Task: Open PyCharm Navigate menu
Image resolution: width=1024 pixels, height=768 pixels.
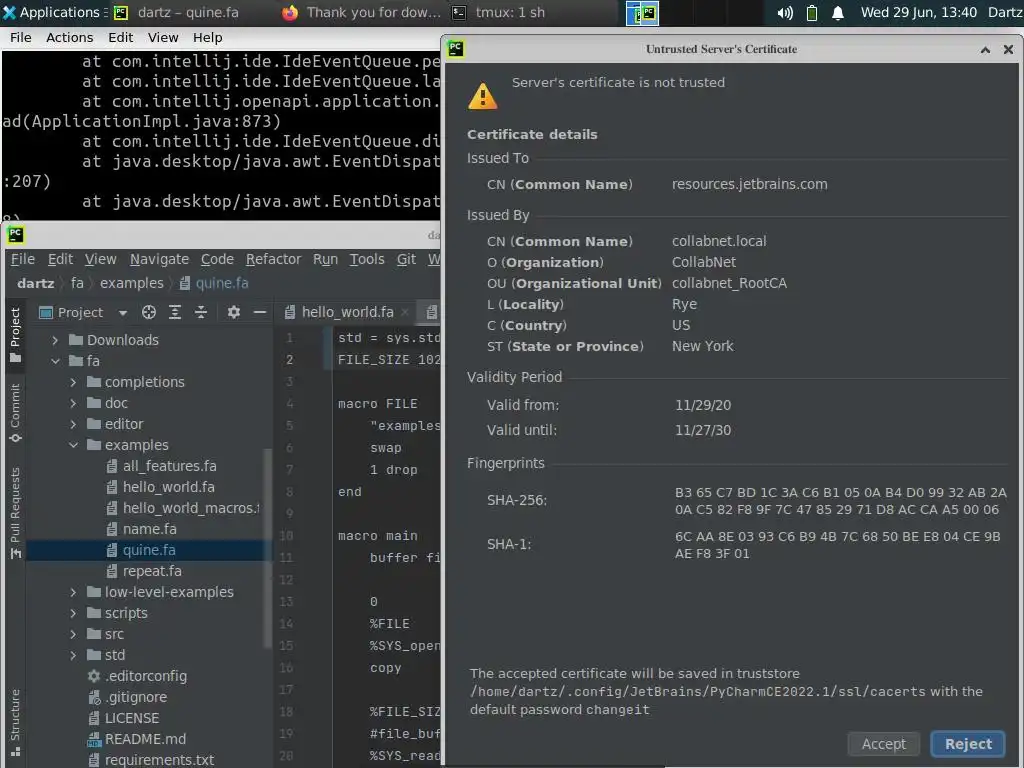Action: point(159,259)
